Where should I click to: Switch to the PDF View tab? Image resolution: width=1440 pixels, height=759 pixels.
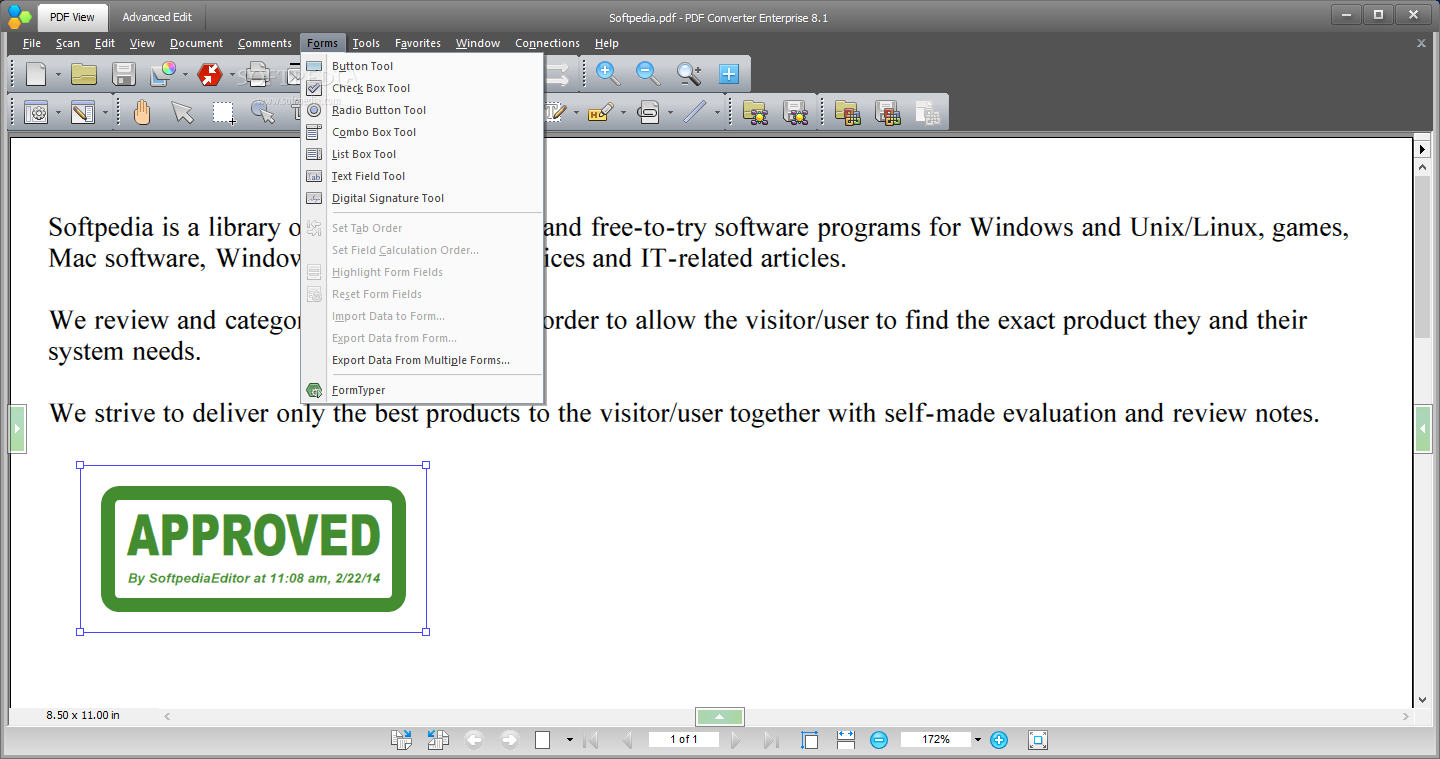(72, 17)
